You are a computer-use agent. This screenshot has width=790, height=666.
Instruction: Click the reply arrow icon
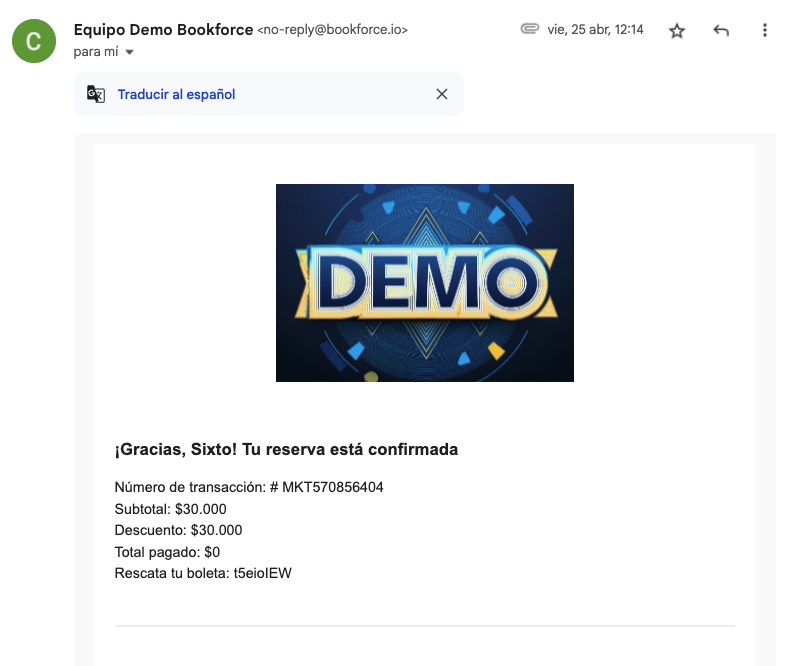pyautogui.click(x=721, y=31)
